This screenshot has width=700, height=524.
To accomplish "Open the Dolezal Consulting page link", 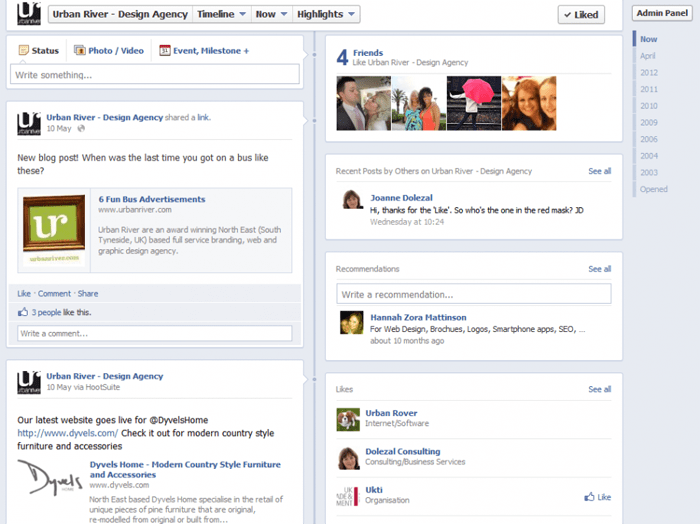I will 403,451.
